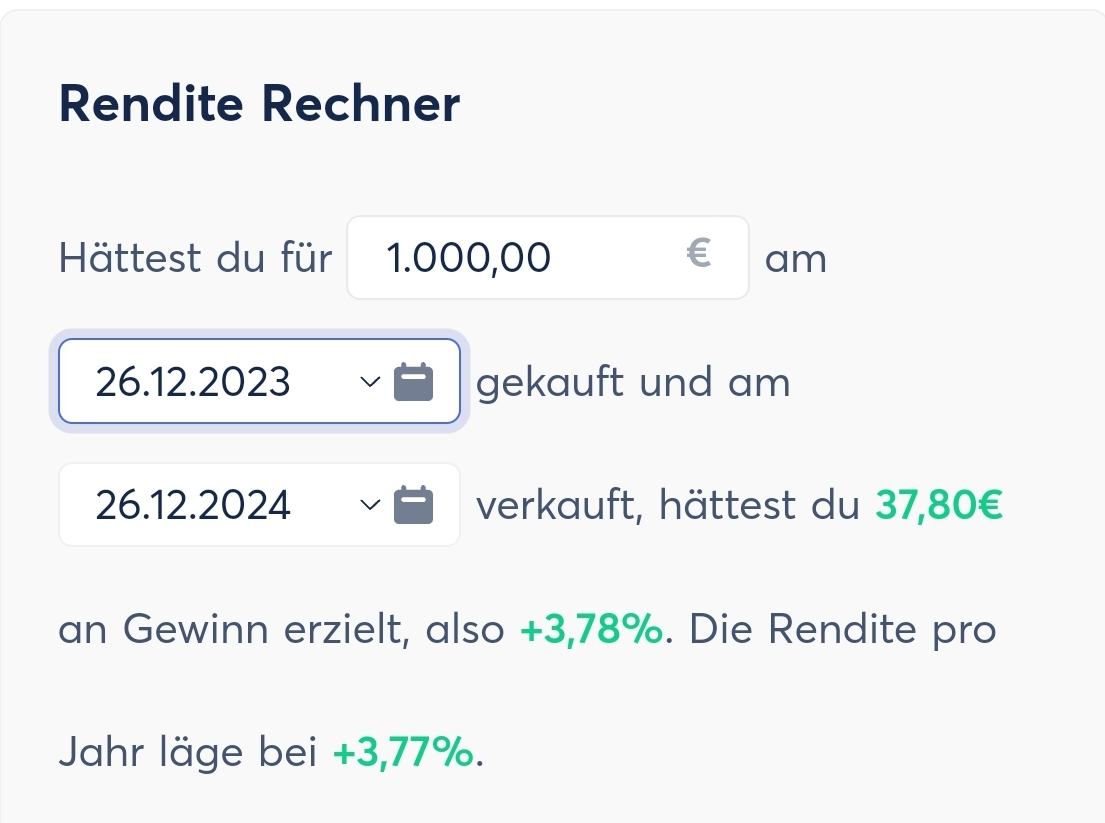
Task: Click the green 37,80€ profit value
Action: [938, 505]
